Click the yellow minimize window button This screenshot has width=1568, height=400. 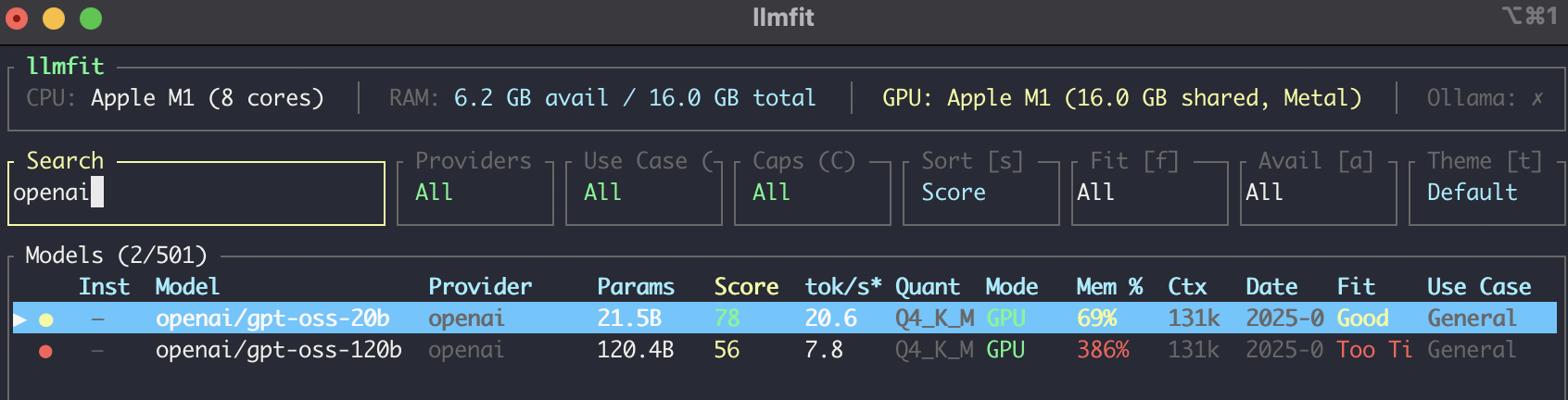click(54, 18)
